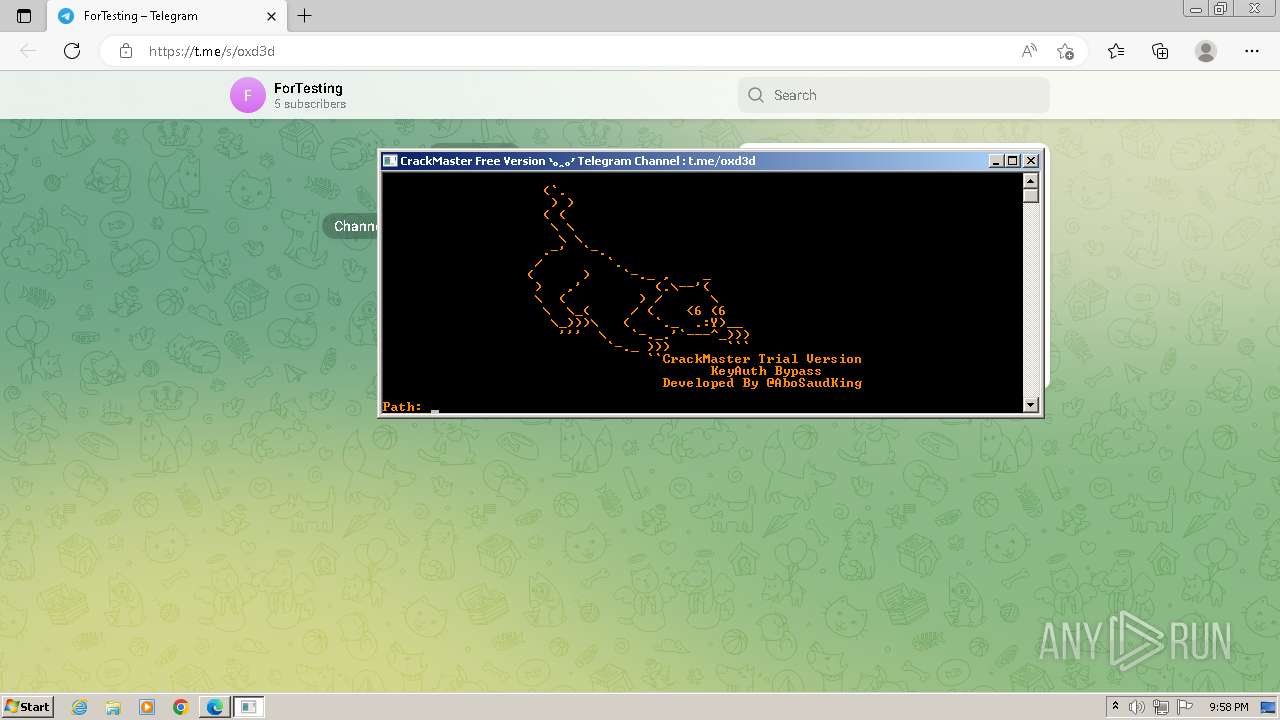The image size is (1280, 720).
Task: Click the CrackMaster Trial Version text
Action: (762, 359)
